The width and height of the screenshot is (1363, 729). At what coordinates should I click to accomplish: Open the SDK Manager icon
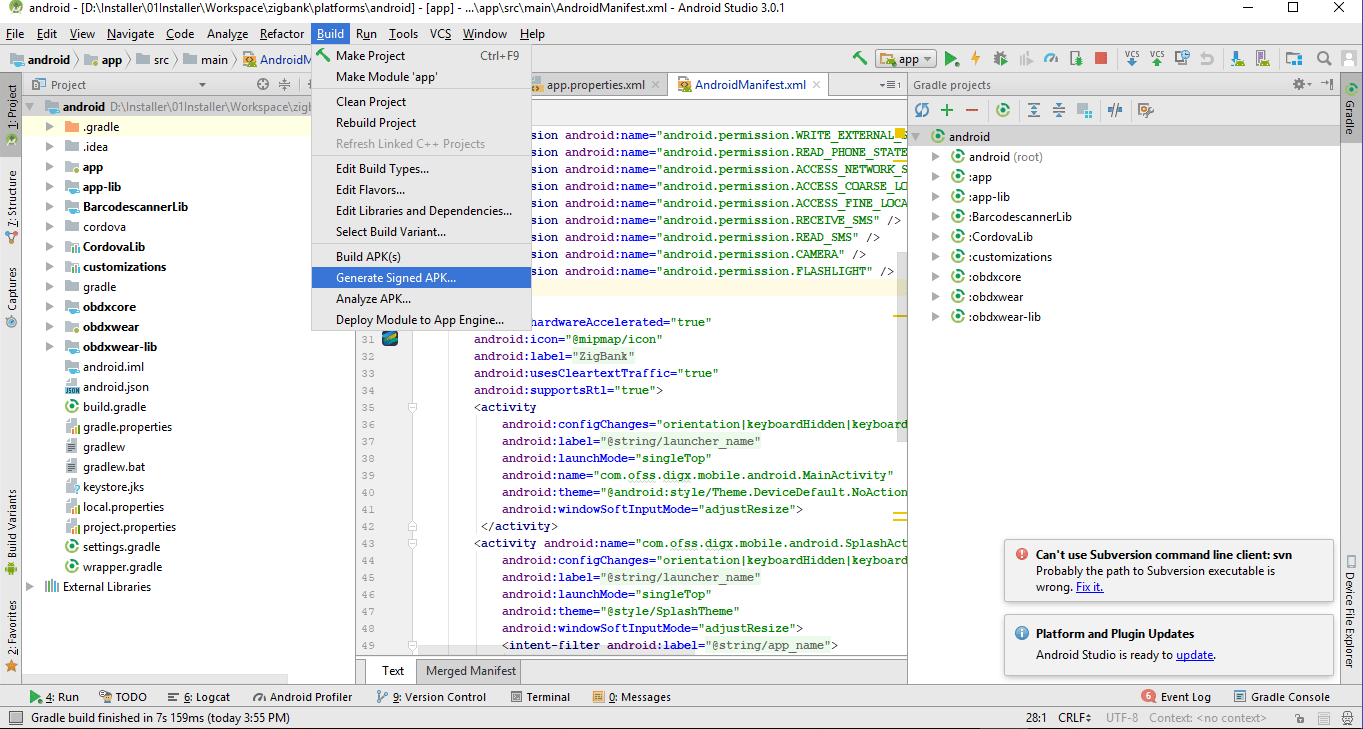(1237, 59)
